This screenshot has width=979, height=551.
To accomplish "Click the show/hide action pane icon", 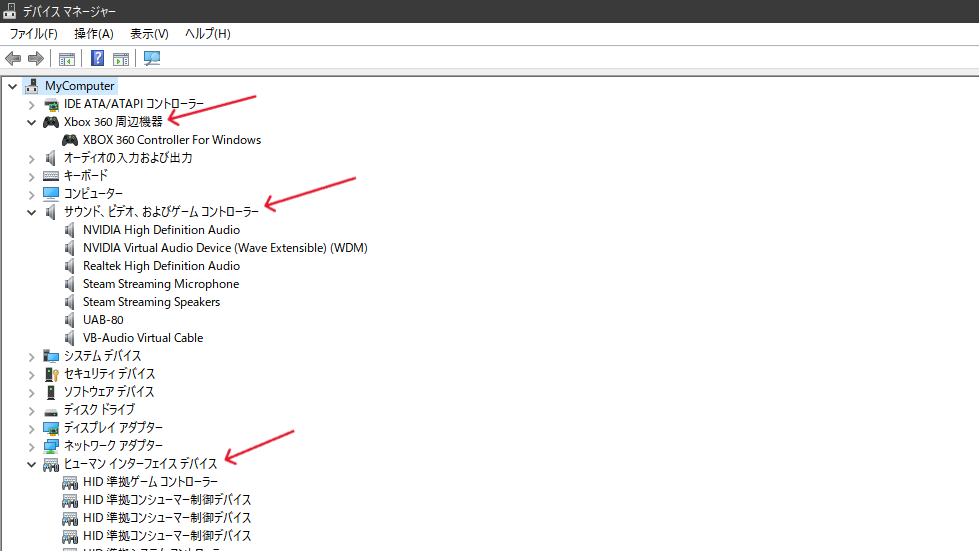I will click(121, 59).
